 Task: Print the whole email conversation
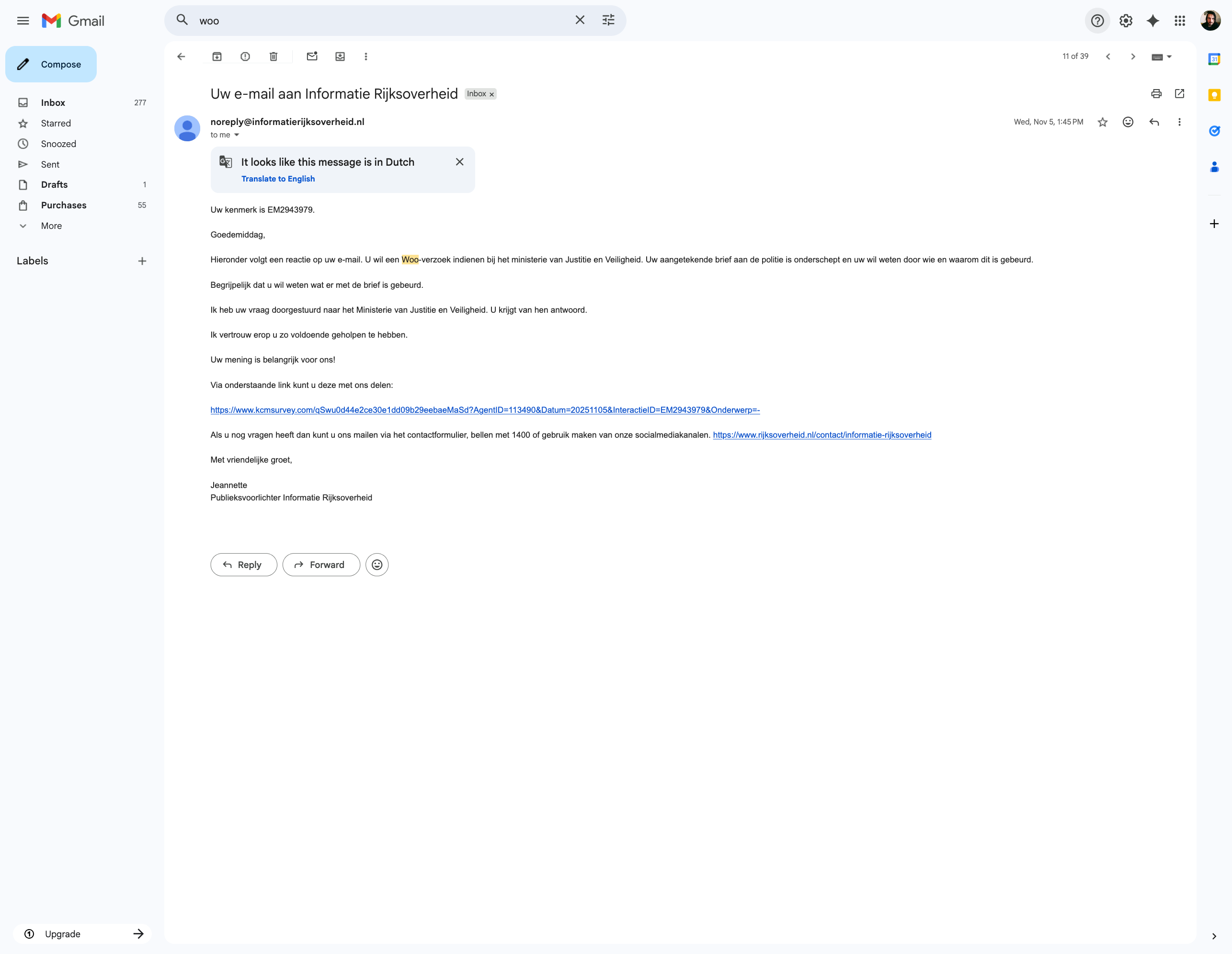[1156, 94]
